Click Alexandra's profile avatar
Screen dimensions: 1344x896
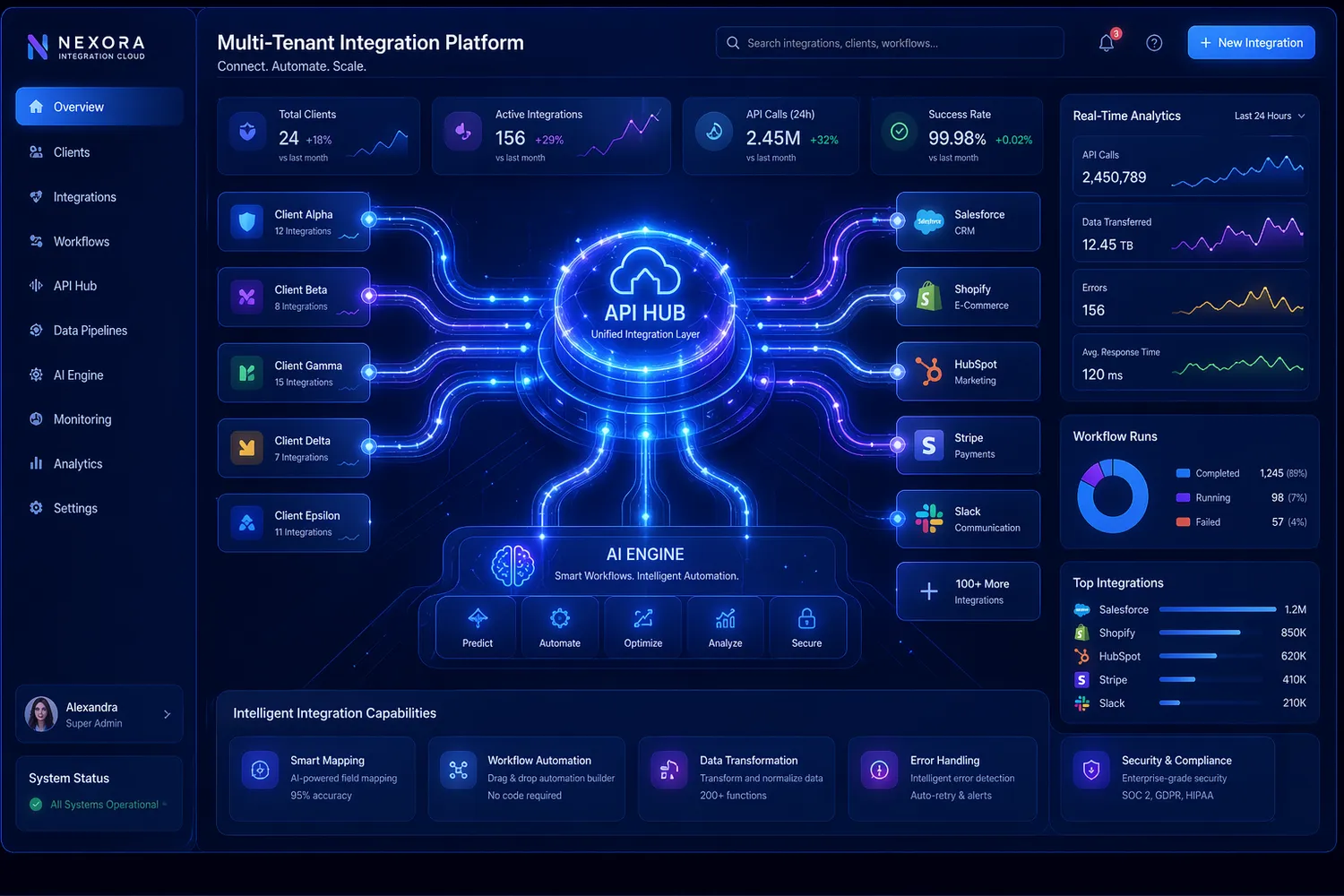pos(41,714)
